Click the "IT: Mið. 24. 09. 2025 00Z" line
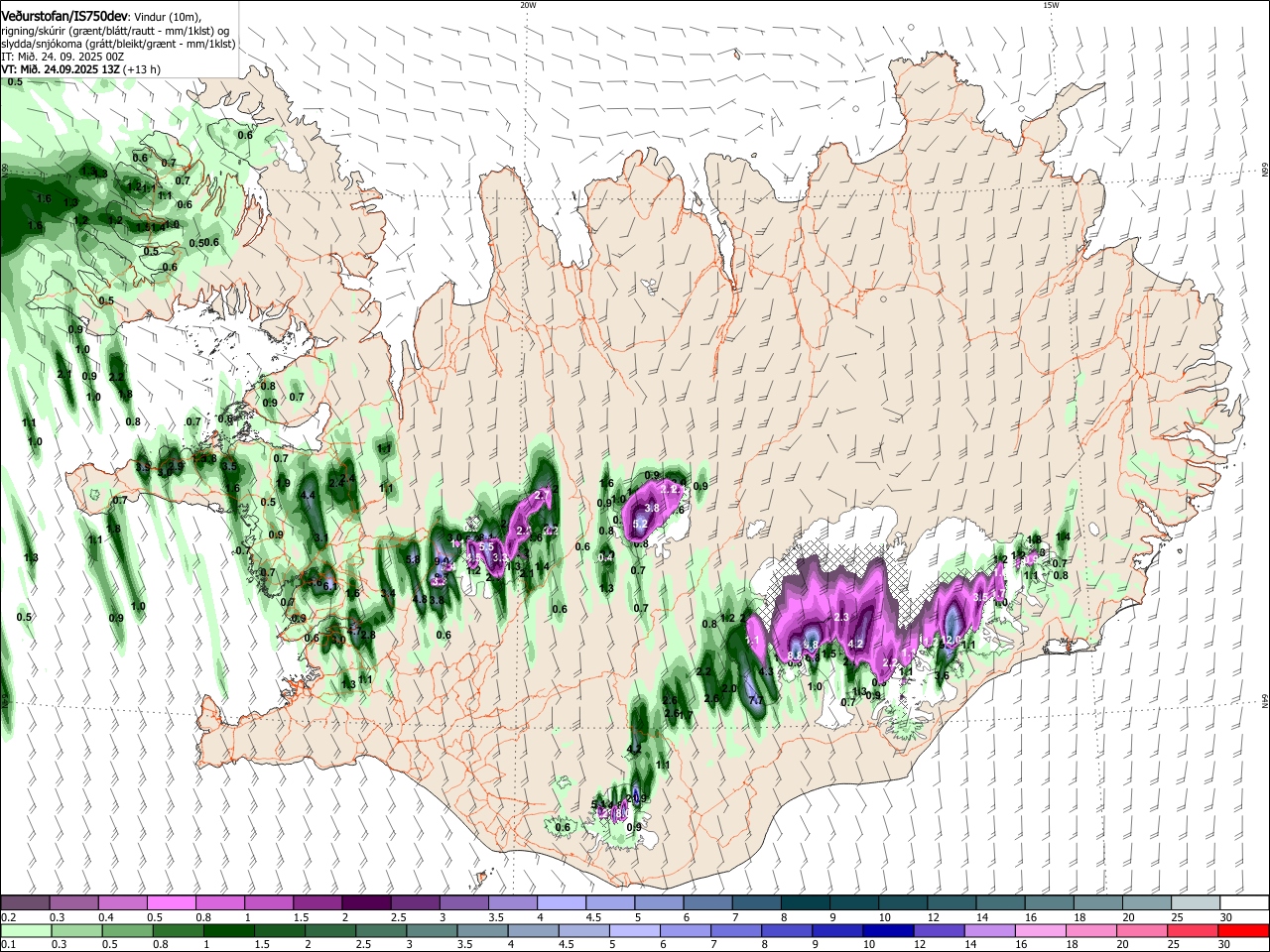This screenshot has width=1270, height=952. (63, 57)
